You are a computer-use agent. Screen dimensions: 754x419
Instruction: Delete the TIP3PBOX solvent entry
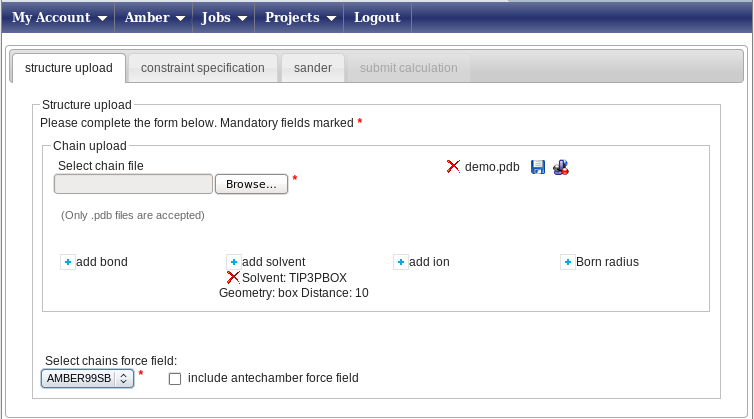(x=233, y=278)
